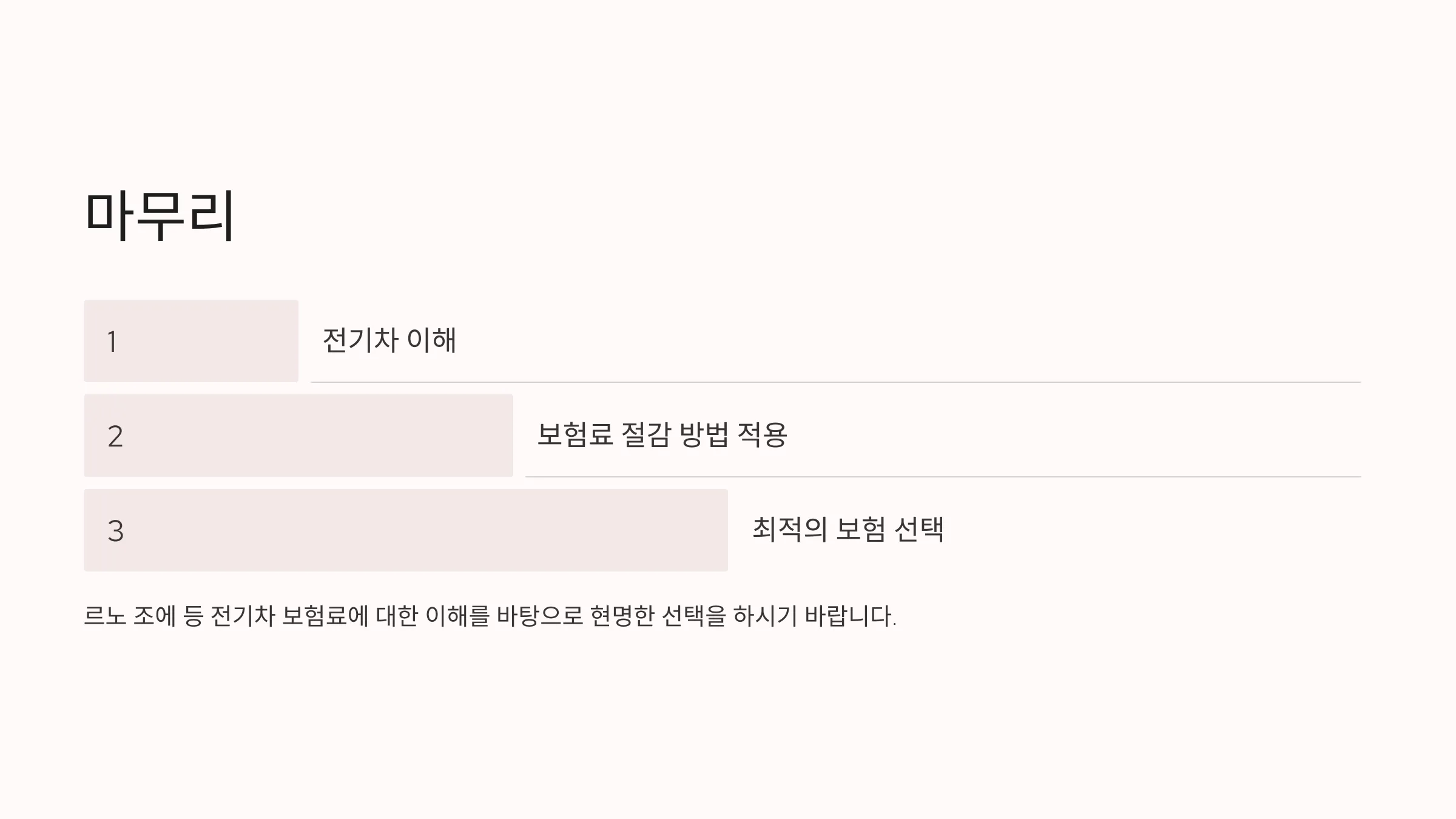Click the numeral 2 in second box
The width and height of the screenshot is (1456, 819).
[115, 436]
